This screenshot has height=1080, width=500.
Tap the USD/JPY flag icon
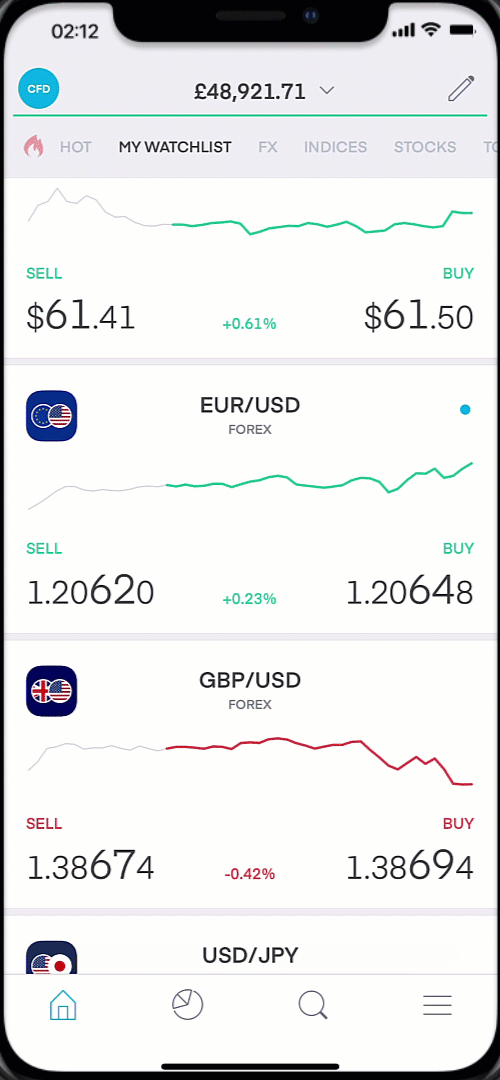tap(52, 957)
